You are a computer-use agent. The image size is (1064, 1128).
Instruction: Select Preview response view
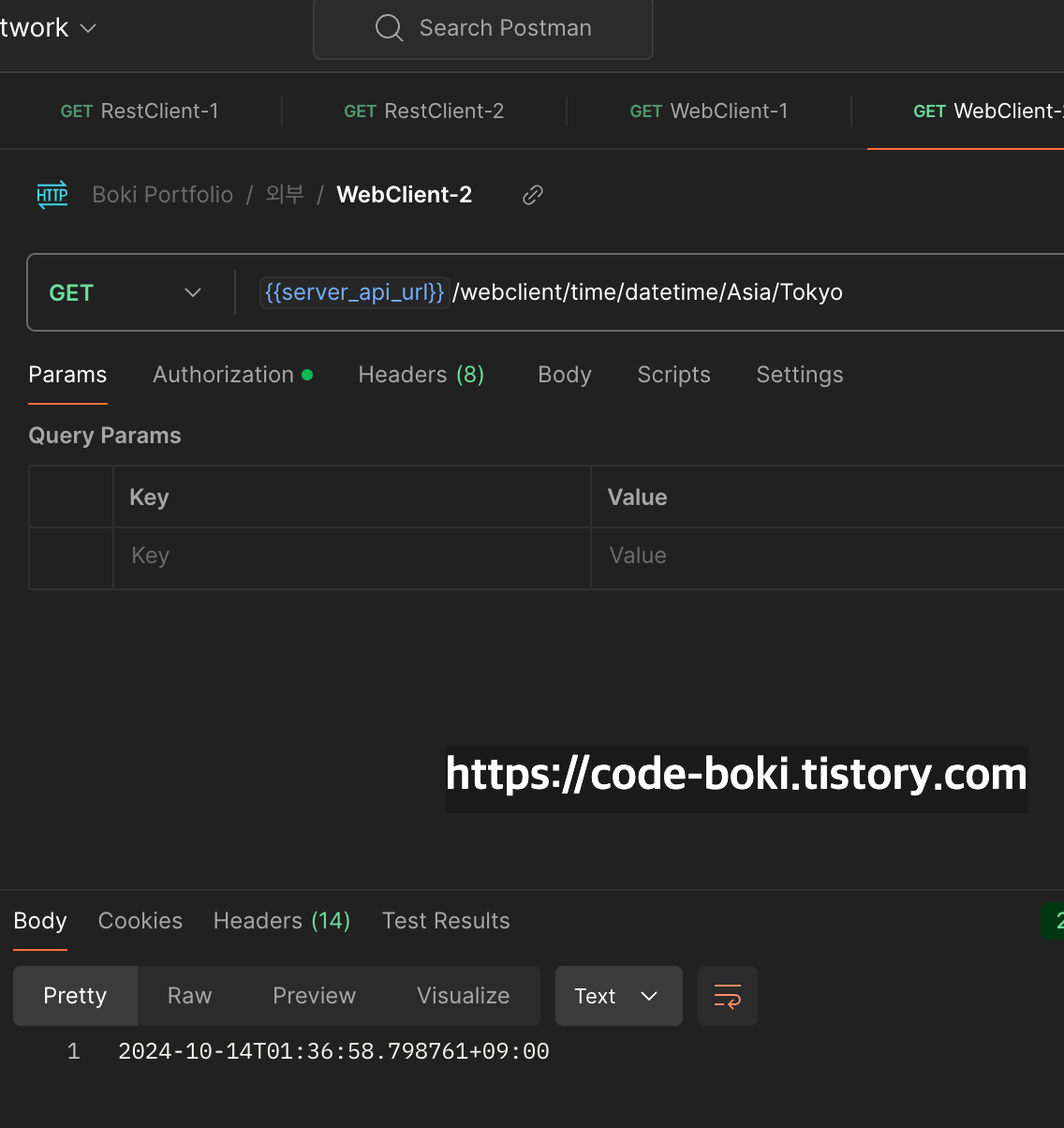314,996
